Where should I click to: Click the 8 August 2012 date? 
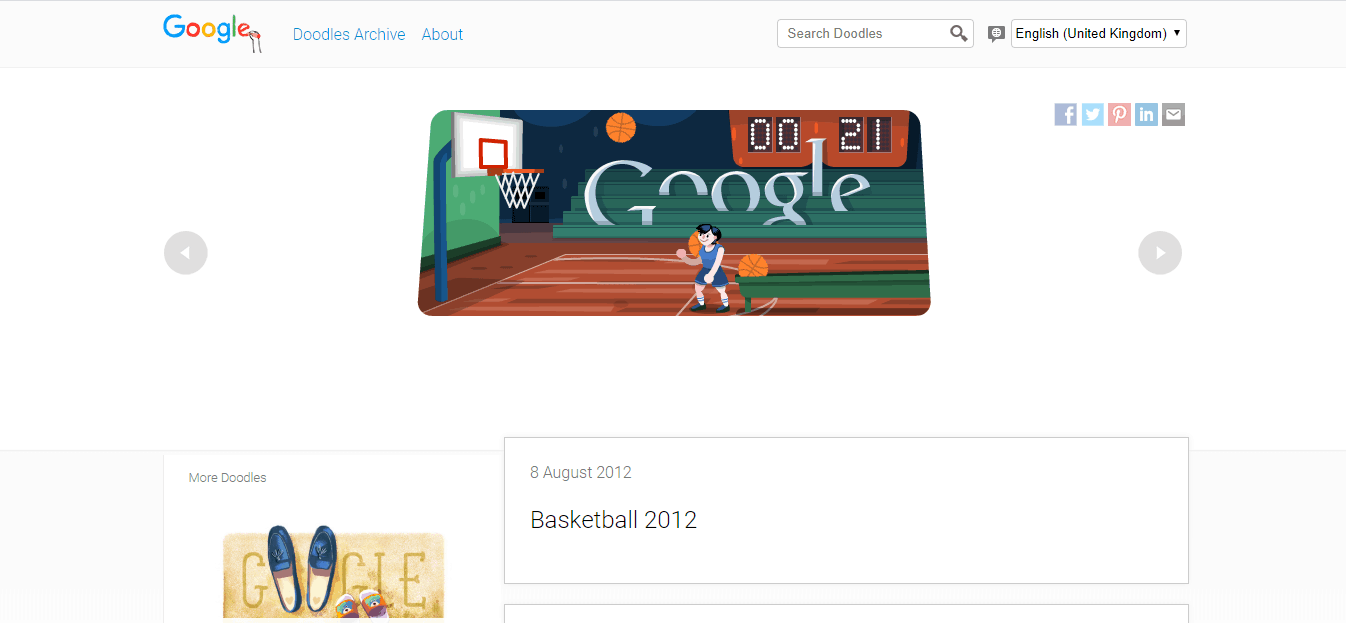(581, 472)
